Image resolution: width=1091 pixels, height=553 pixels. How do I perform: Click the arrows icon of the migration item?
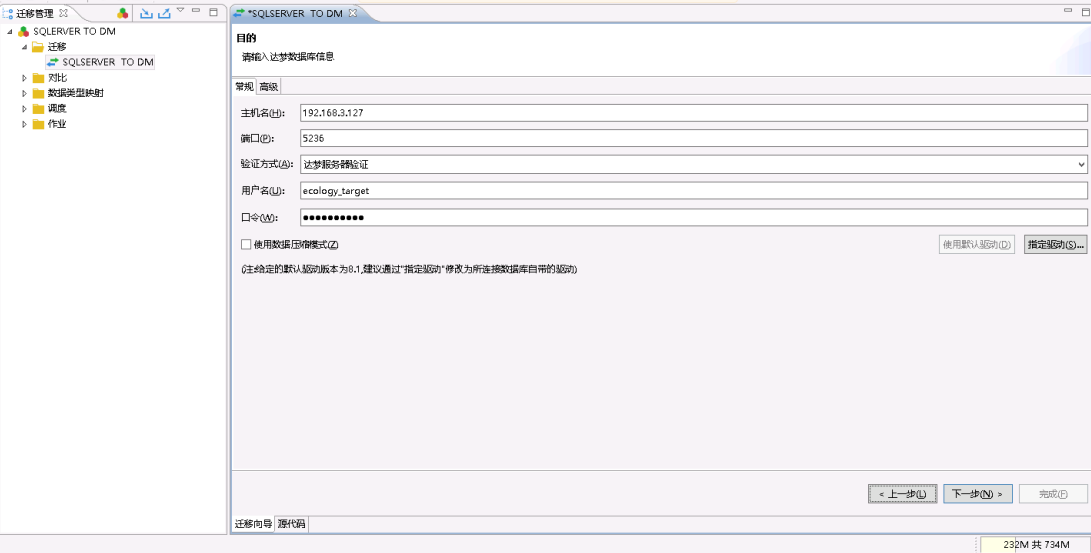[x=53, y=62]
